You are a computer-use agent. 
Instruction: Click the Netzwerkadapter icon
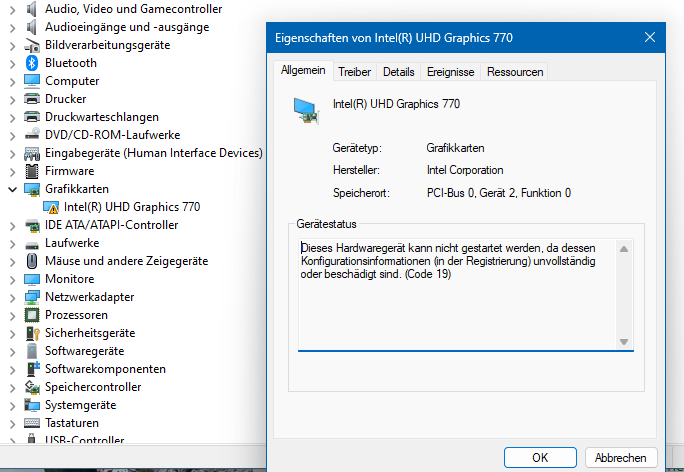(32, 297)
